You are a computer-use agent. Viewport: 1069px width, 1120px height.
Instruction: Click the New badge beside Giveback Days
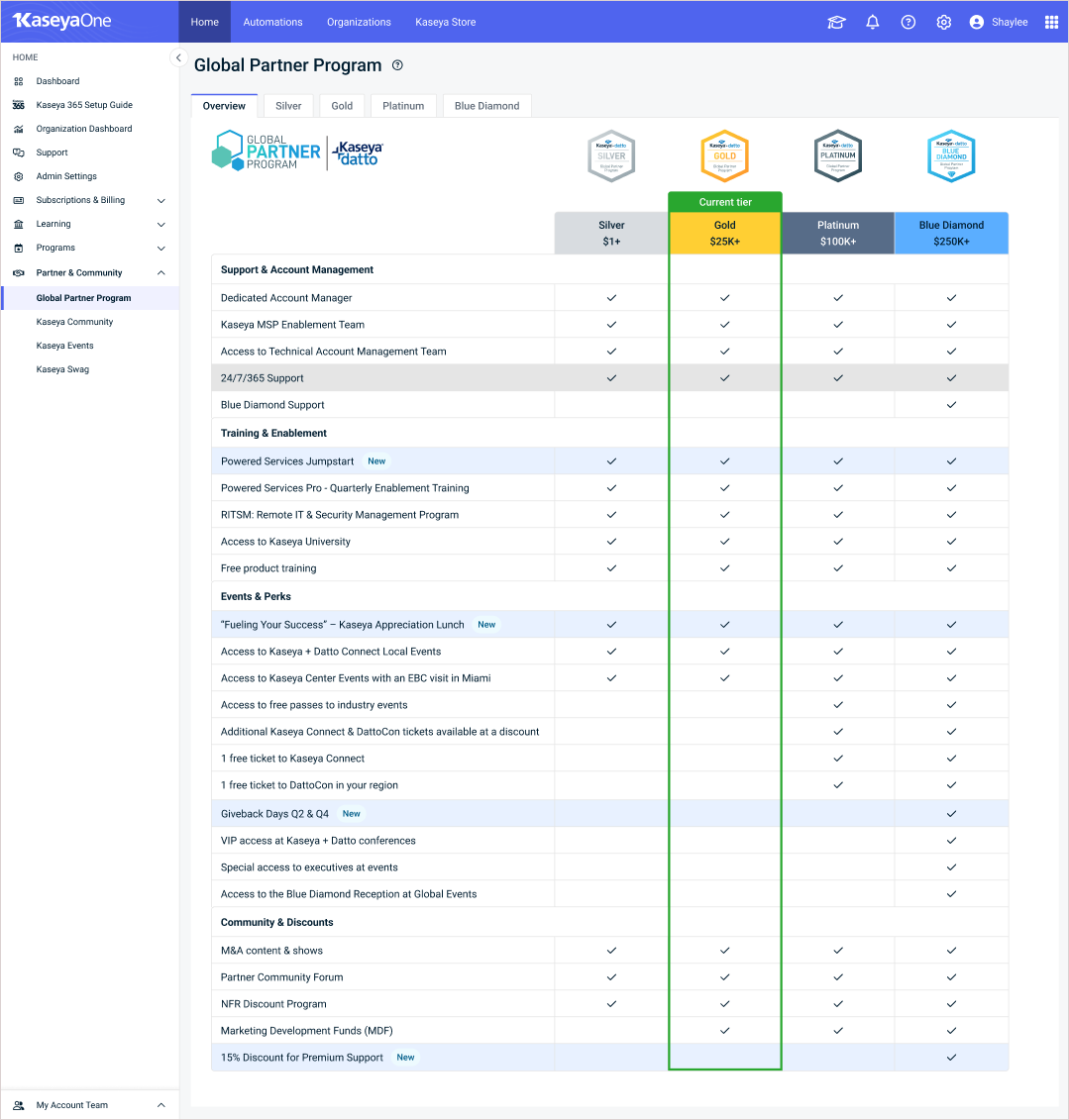(352, 814)
